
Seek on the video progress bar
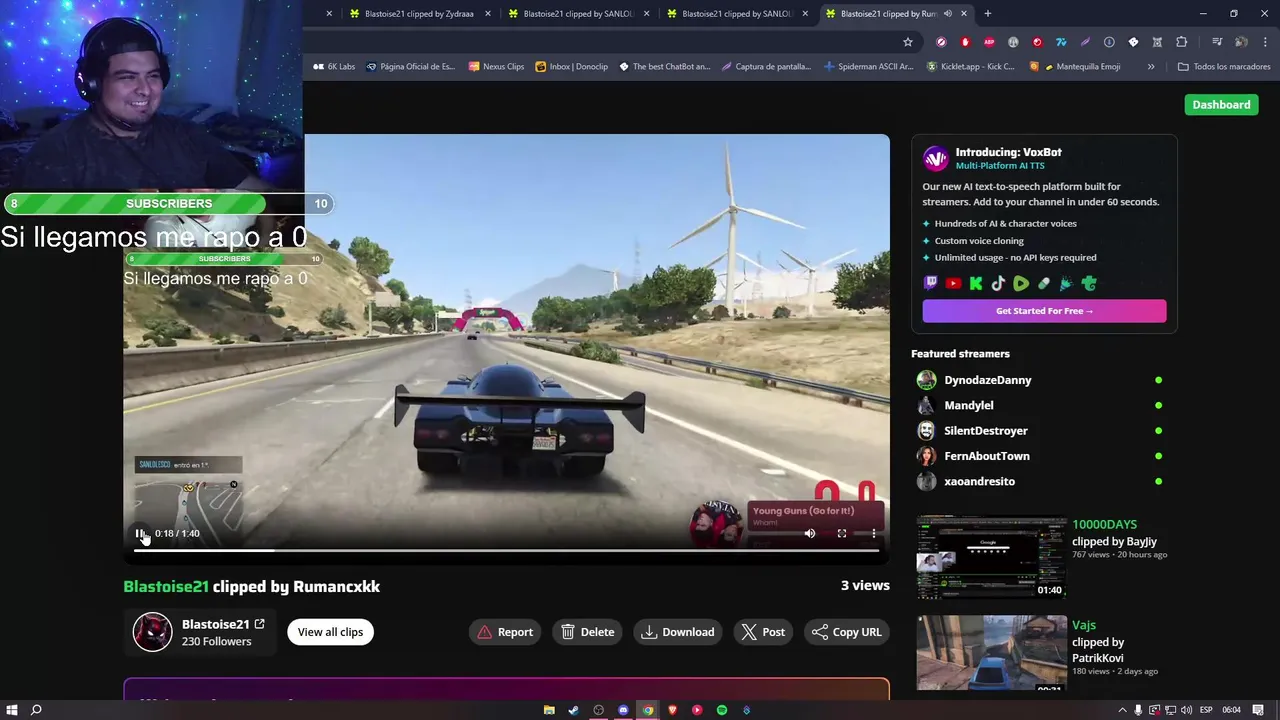(506, 550)
